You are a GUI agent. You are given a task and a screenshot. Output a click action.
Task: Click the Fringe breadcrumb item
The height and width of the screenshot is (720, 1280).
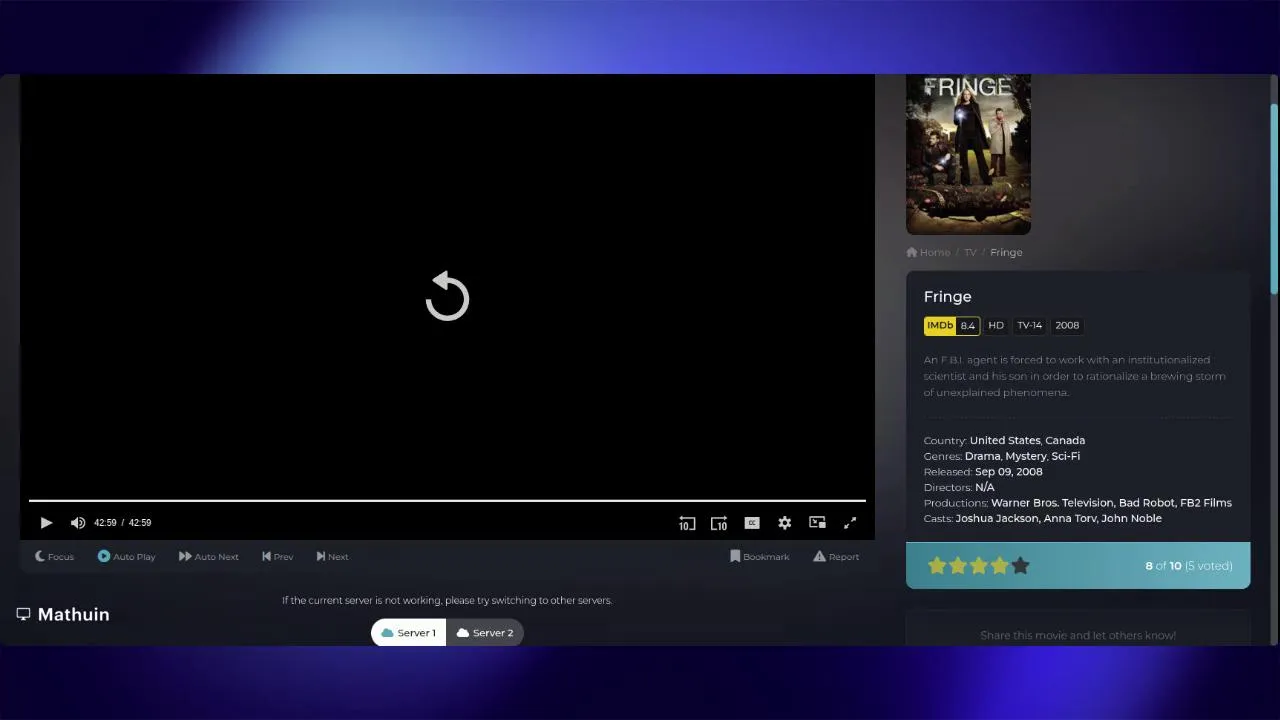tap(1006, 253)
